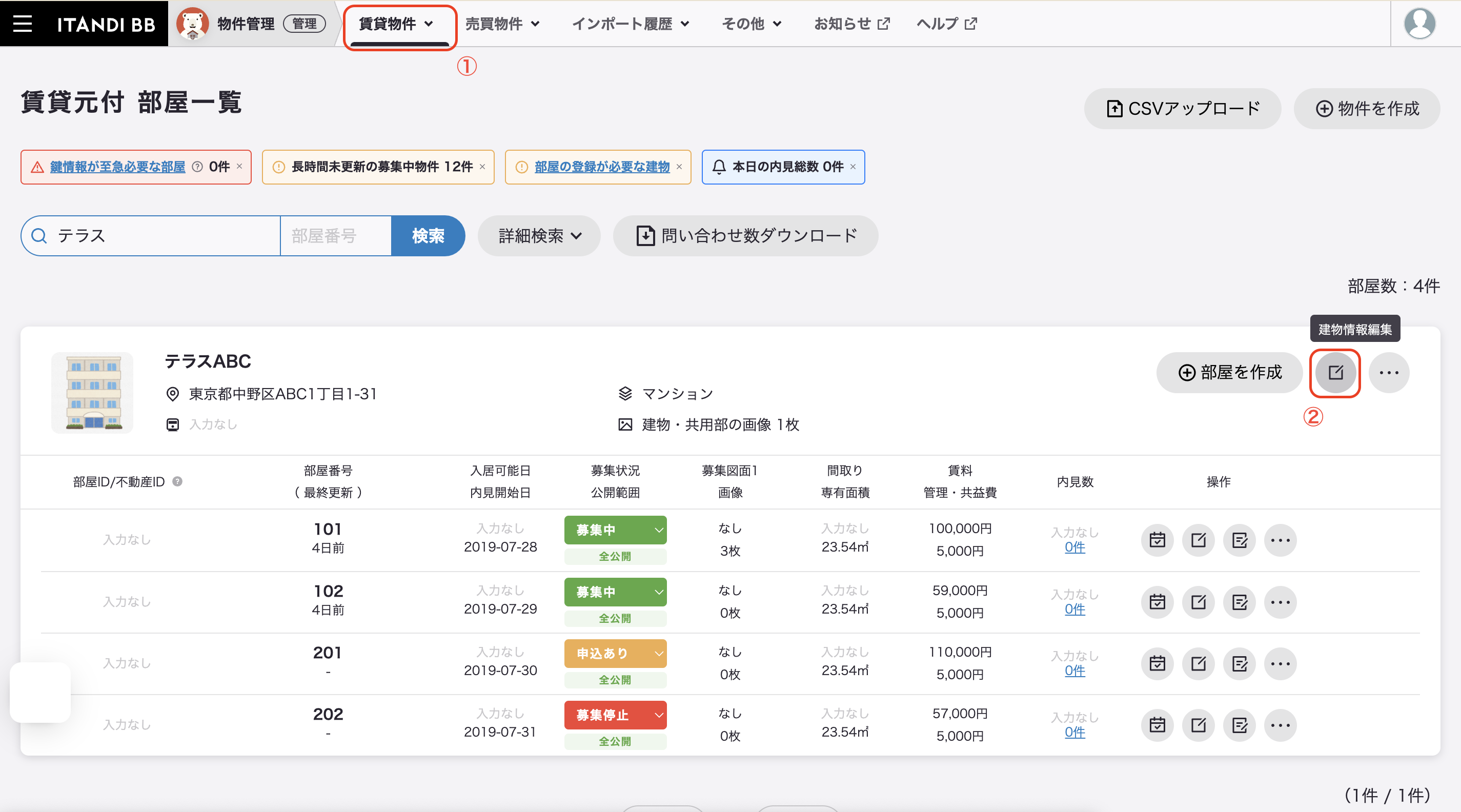Open the hamburger menu in the top bar
1461x812 pixels.
[x=23, y=23]
